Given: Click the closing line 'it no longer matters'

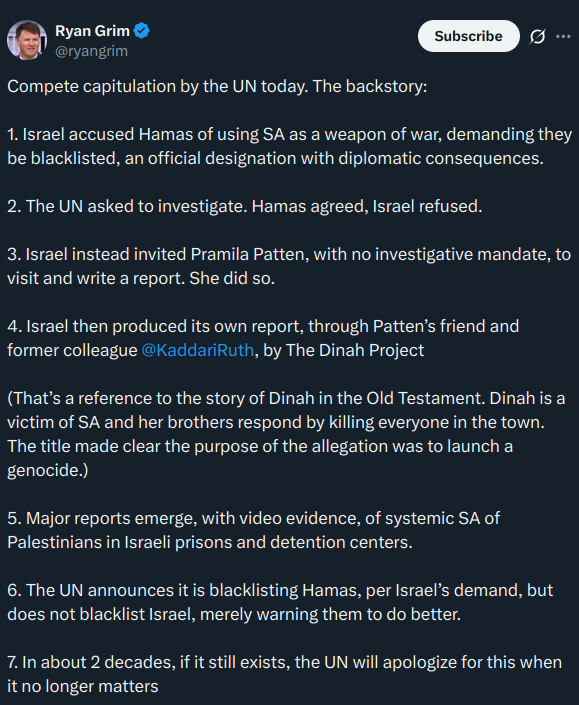Looking at the screenshot, I should pos(83,686).
